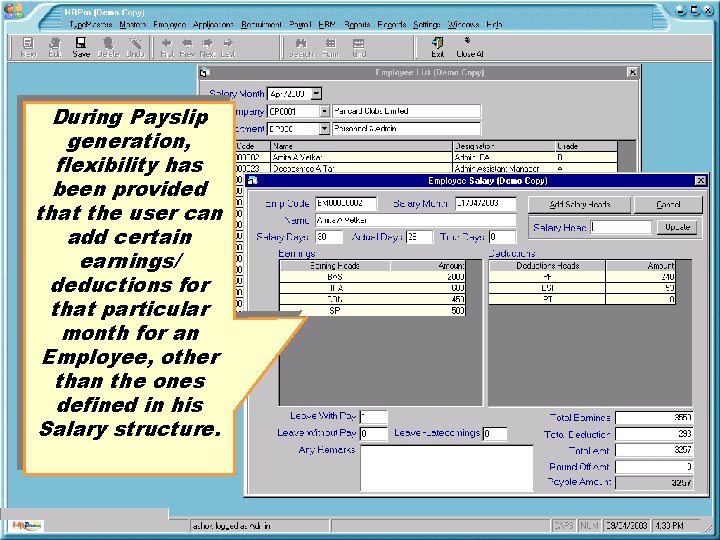
Task: Click the Update button beside Salary Head
Action: point(677,227)
